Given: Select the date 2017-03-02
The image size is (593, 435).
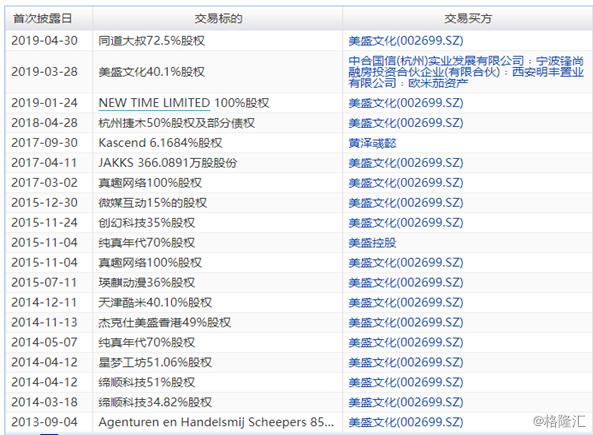Looking at the screenshot, I should (44, 183).
